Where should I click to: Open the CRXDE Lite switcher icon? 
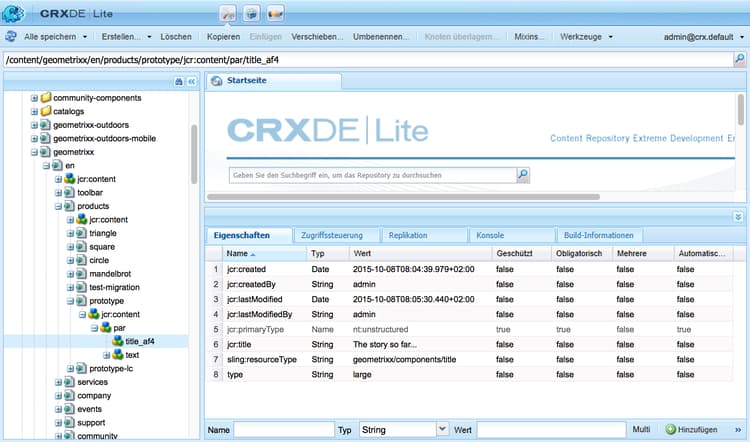tap(228, 13)
